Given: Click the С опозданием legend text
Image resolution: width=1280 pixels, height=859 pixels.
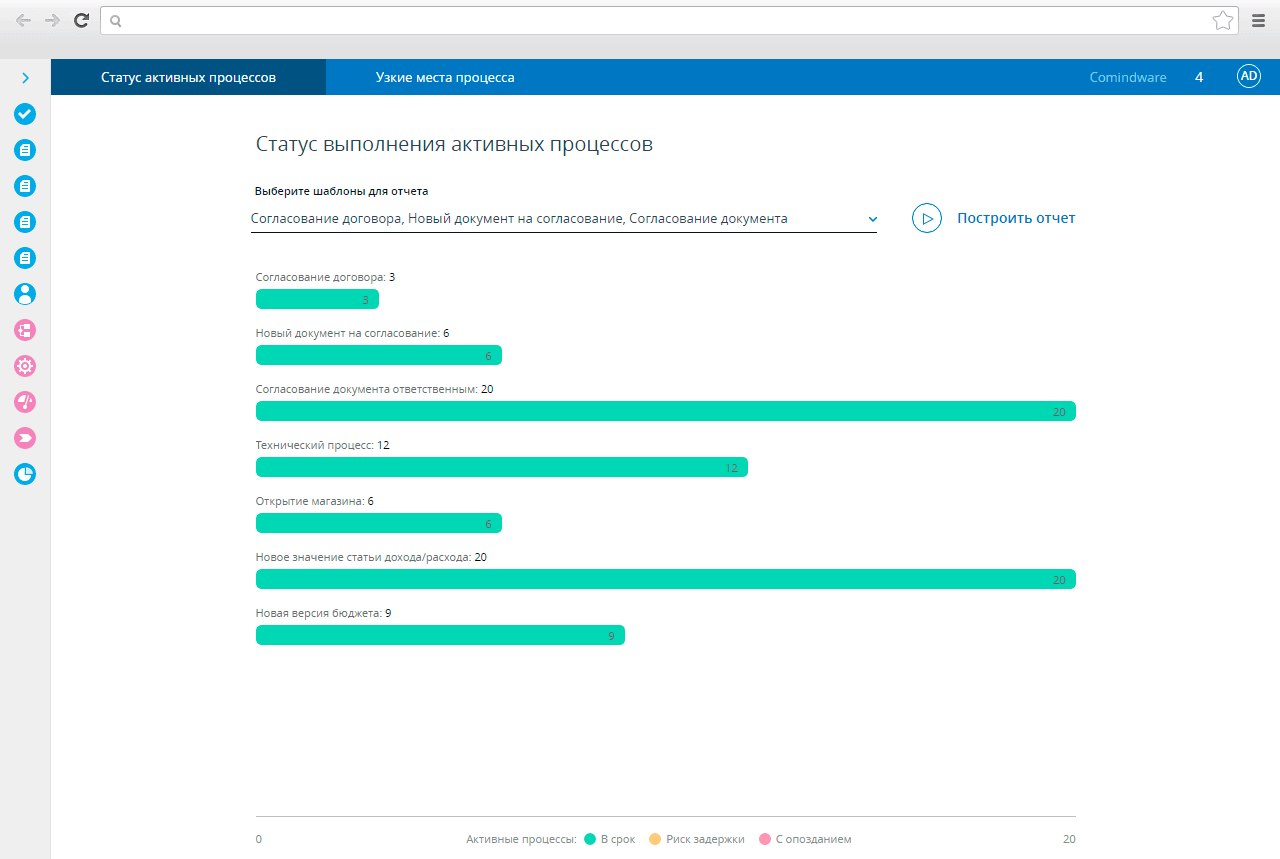Looking at the screenshot, I should pyautogui.click(x=813, y=839).
